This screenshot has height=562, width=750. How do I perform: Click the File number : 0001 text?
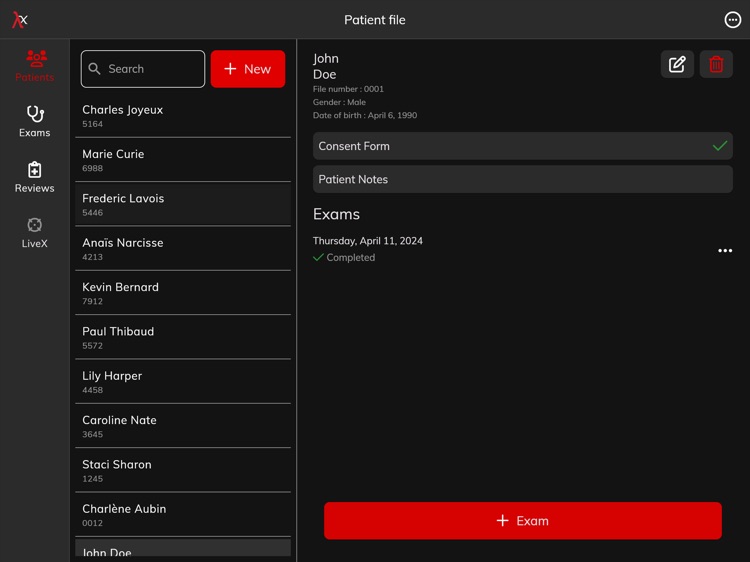point(348,89)
